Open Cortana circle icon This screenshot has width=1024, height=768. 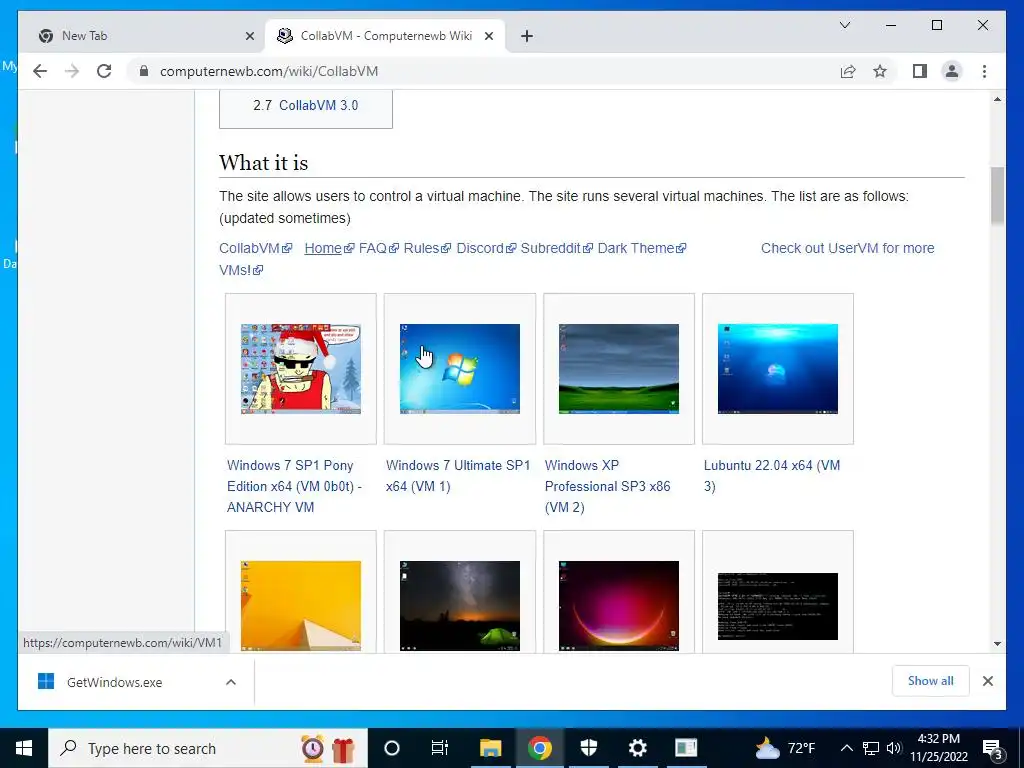click(391, 748)
